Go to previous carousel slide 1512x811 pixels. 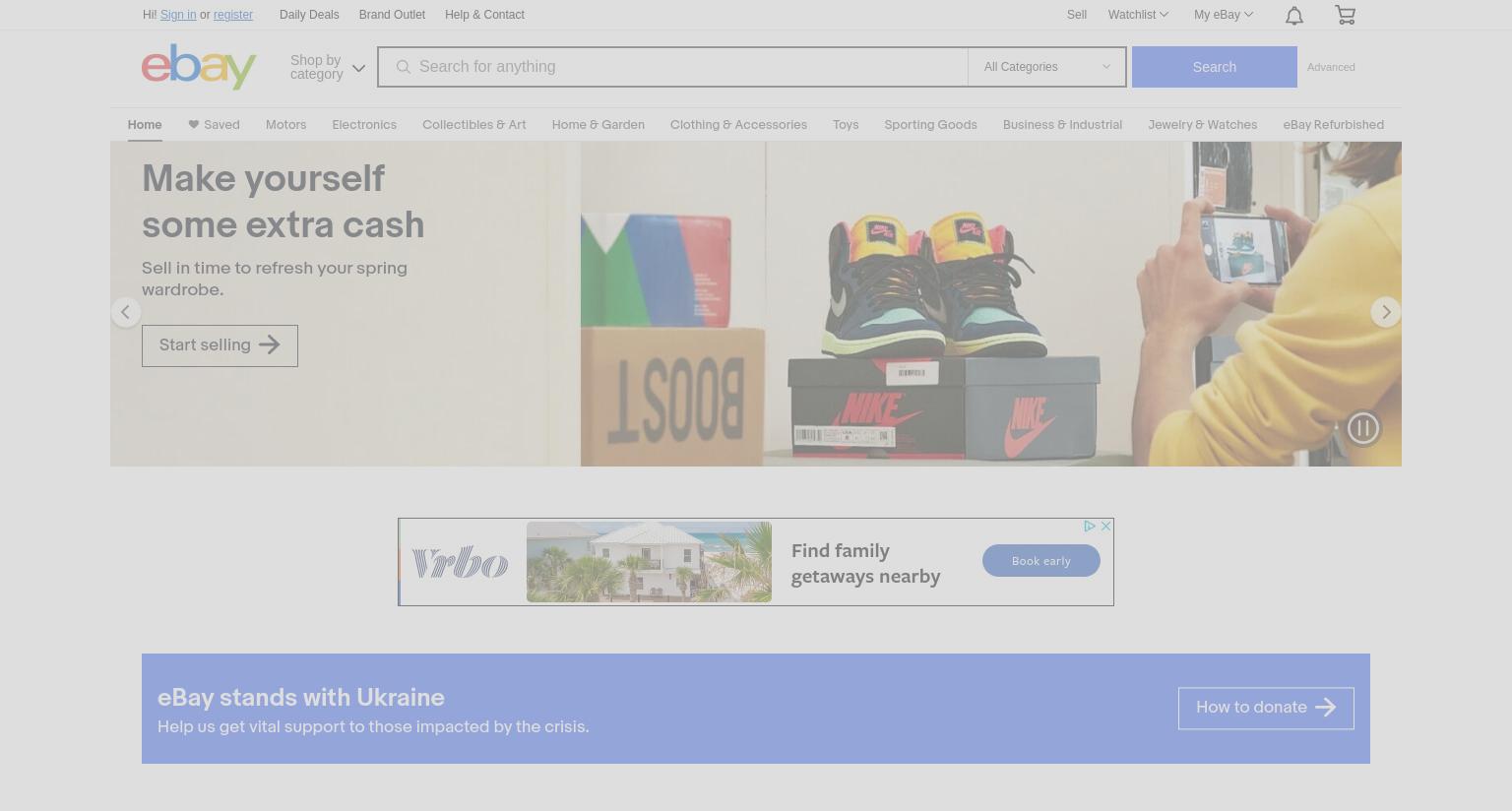click(x=126, y=312)
